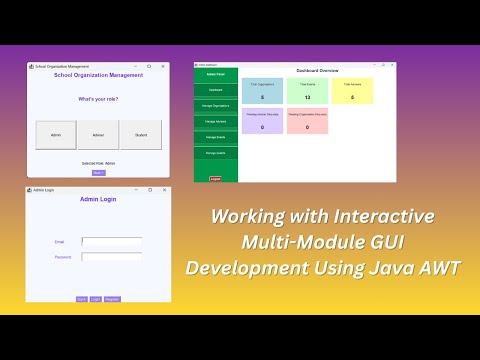This screenshot has width=480, height=360.
Task: Click the Login button in Admin Login
Action: pyautogui.click(x=96, y=299)
